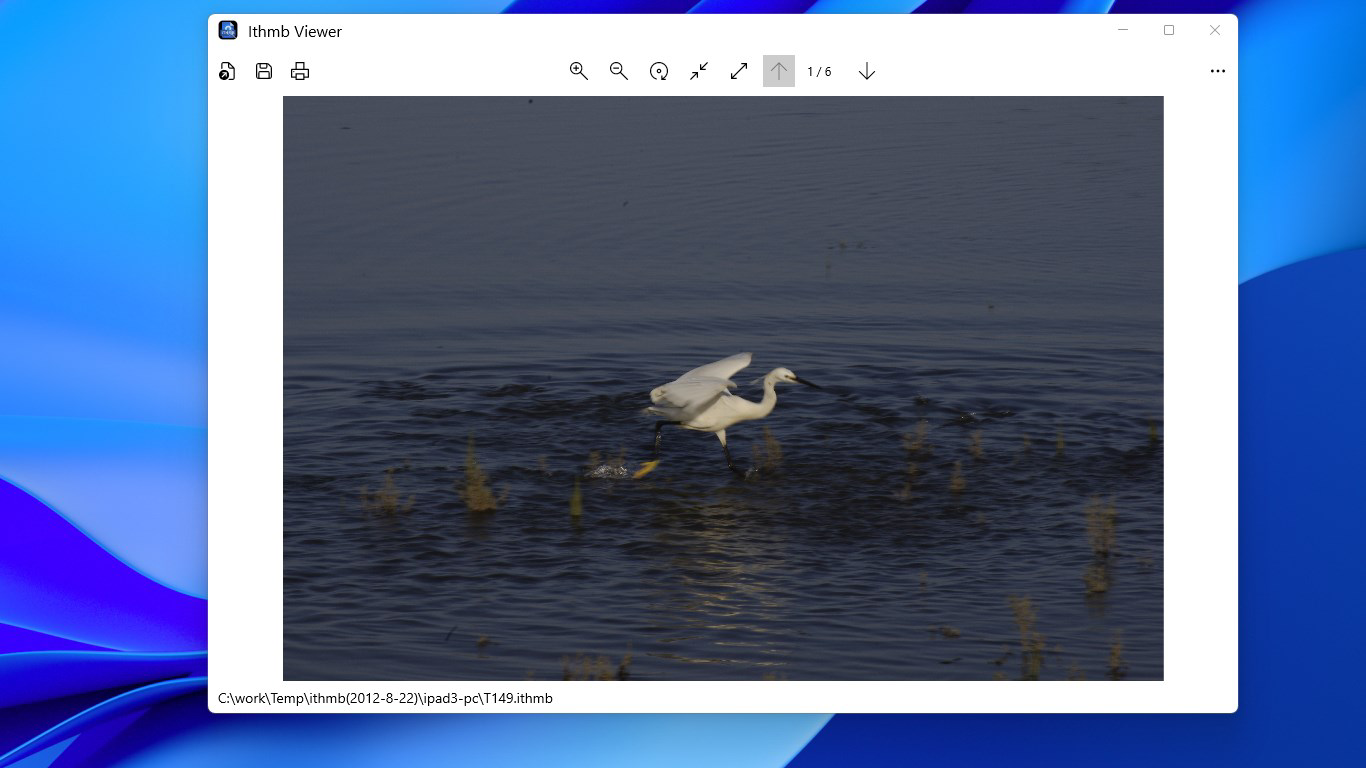Save the current image
This screenshot has height=768, width=1366.
tap(263, 71)
